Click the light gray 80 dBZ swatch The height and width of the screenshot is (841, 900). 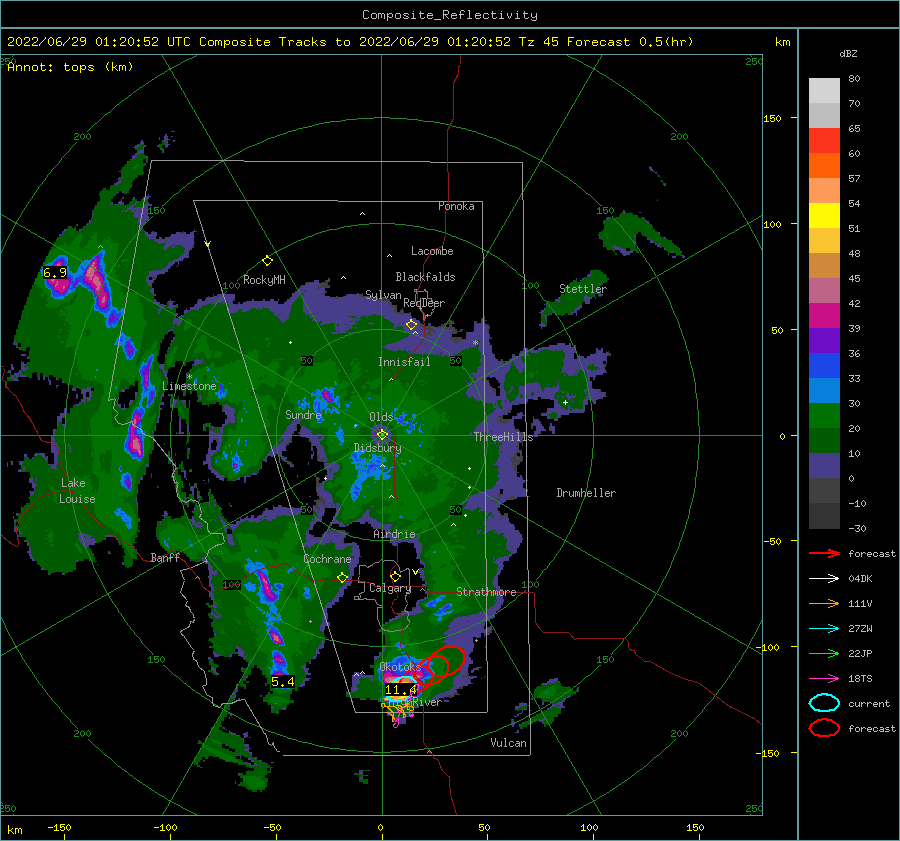824,91
